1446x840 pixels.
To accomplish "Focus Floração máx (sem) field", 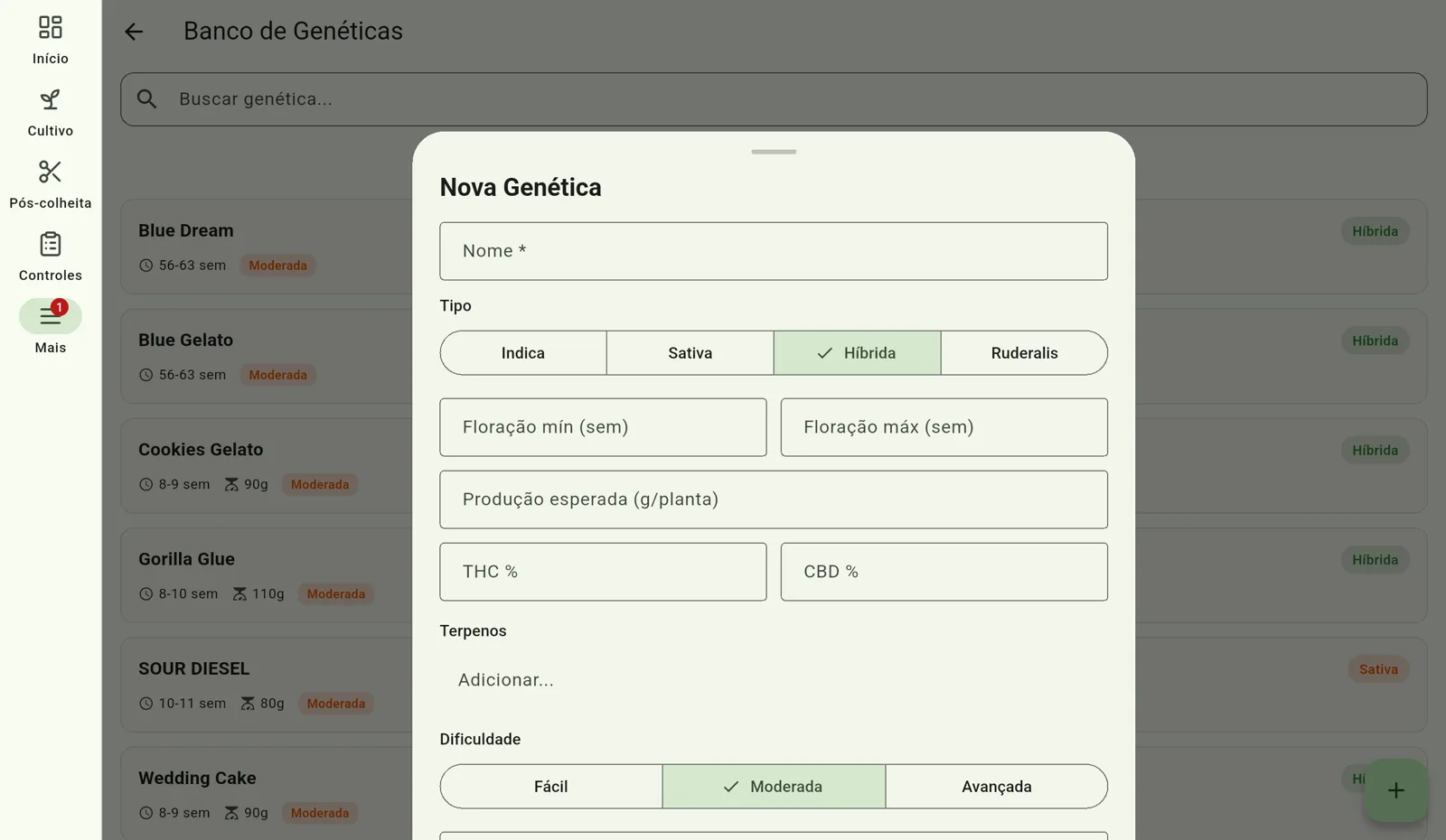I will click(944, 427).
